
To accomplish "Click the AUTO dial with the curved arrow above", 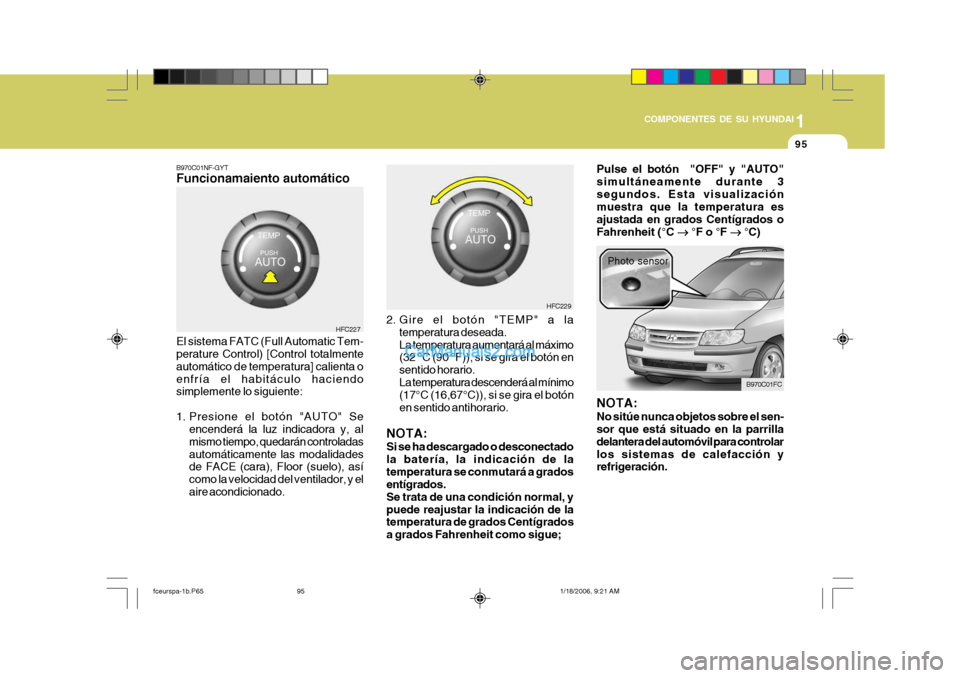I will click(480, 237).
